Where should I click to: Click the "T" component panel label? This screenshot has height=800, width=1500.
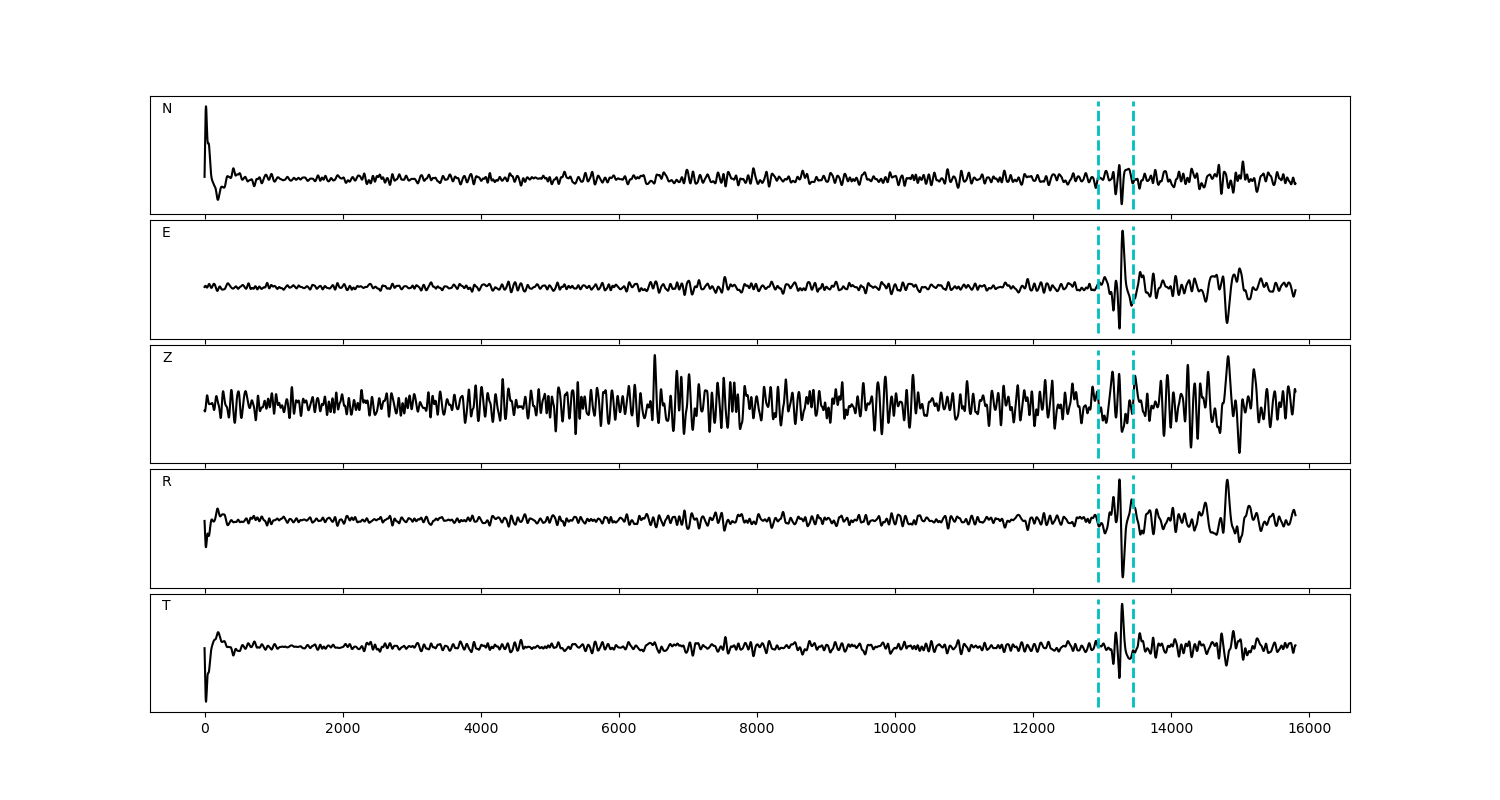point(166,606)
